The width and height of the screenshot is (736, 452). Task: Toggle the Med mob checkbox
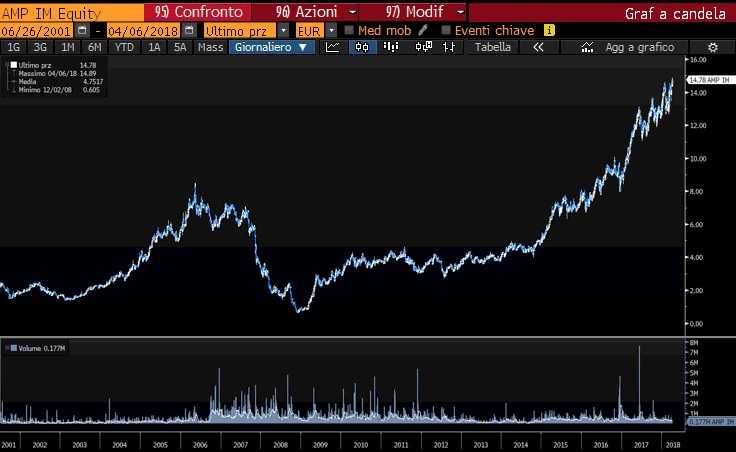349,31
